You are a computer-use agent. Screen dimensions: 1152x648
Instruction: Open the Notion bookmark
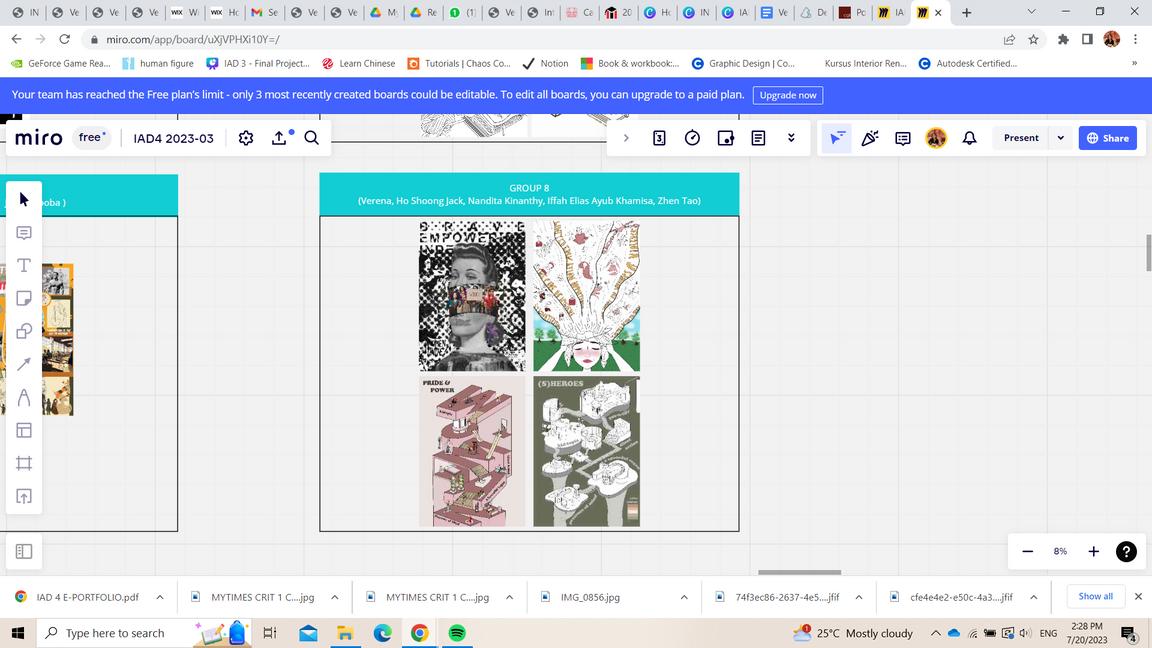(x=545, y=64)
